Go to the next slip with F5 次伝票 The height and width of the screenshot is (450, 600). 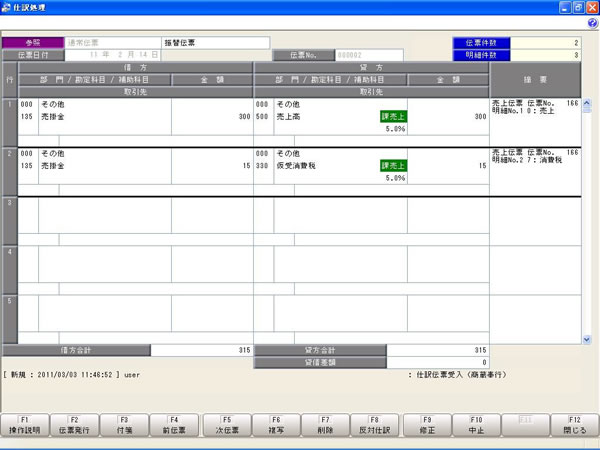[227, 425]
